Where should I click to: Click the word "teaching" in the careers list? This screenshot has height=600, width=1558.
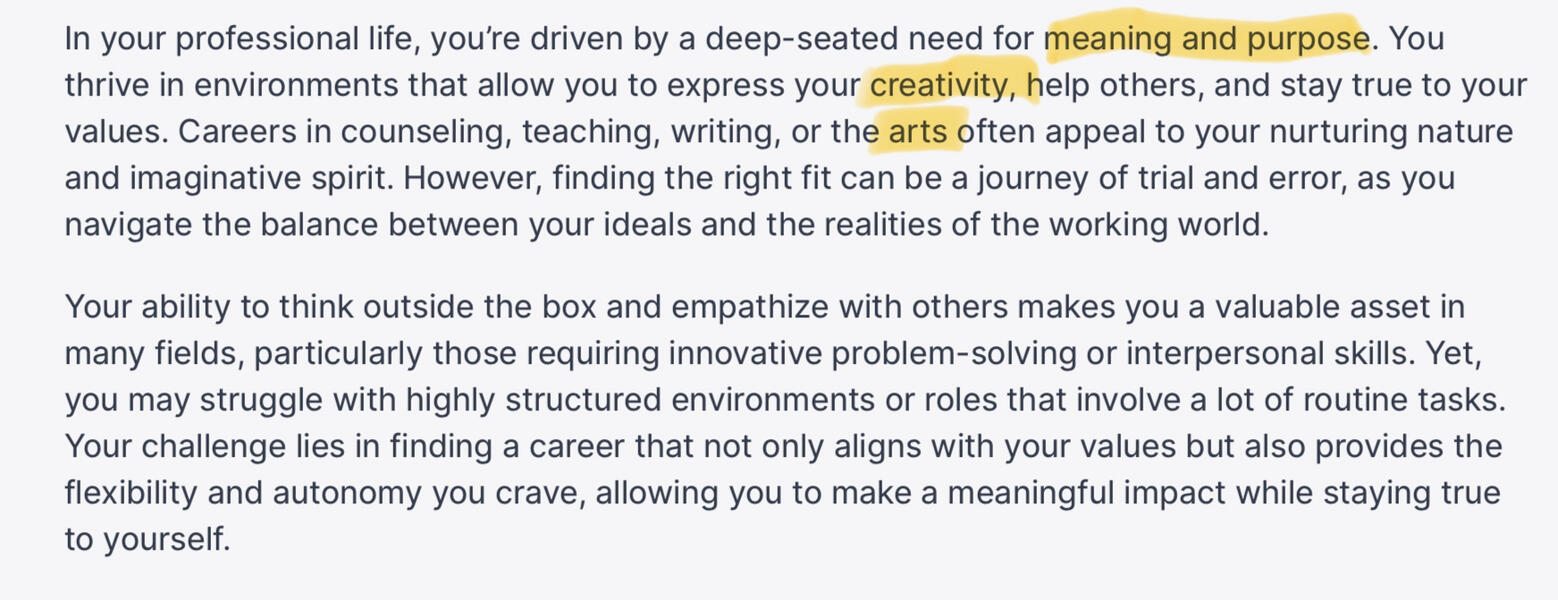[x=587, y=132]
